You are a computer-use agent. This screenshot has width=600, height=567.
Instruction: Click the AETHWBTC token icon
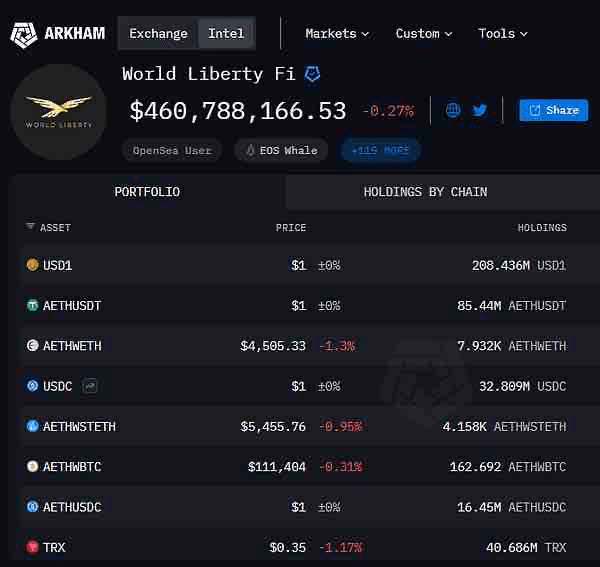pos(33,466)
